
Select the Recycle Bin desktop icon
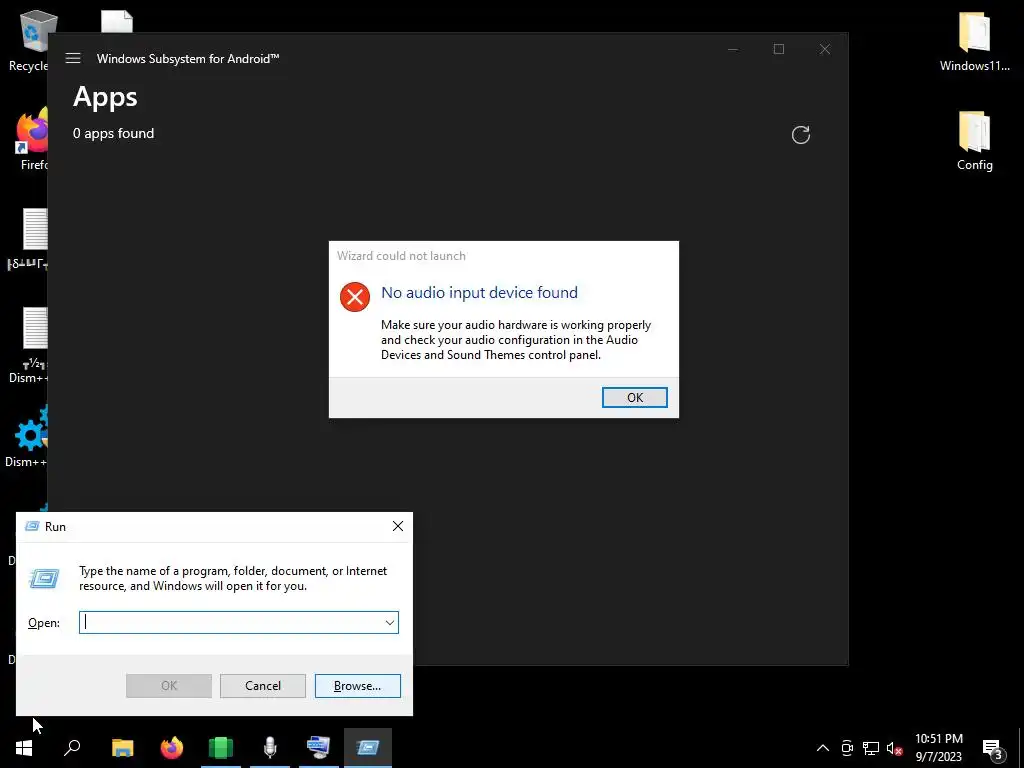[x=28, y=40]
